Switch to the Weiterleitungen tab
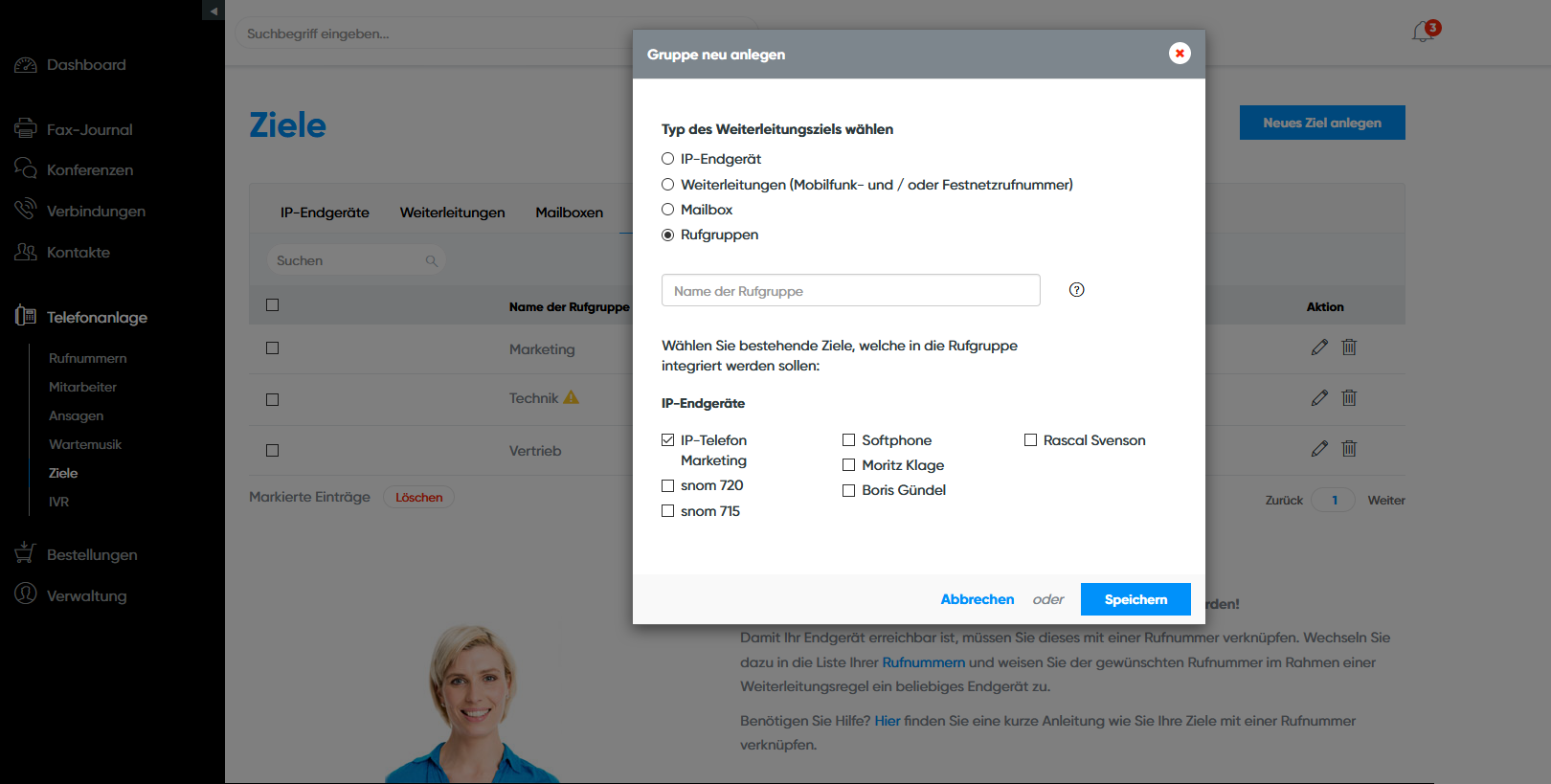 [x=452, y=213]
